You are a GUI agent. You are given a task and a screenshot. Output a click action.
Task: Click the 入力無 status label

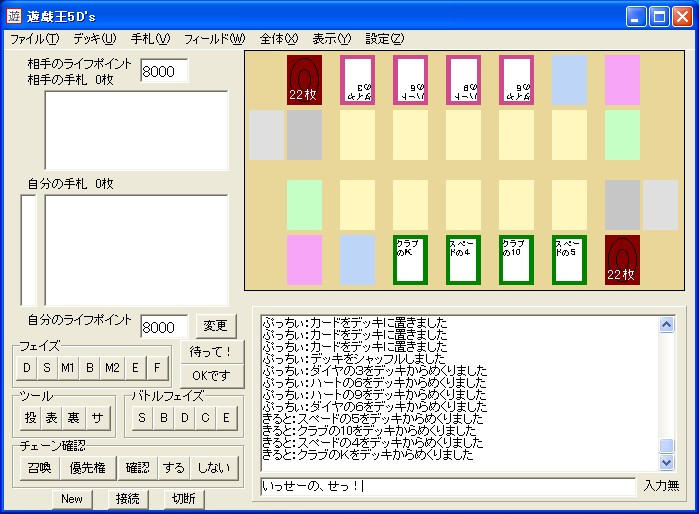[x=662, y=485]
